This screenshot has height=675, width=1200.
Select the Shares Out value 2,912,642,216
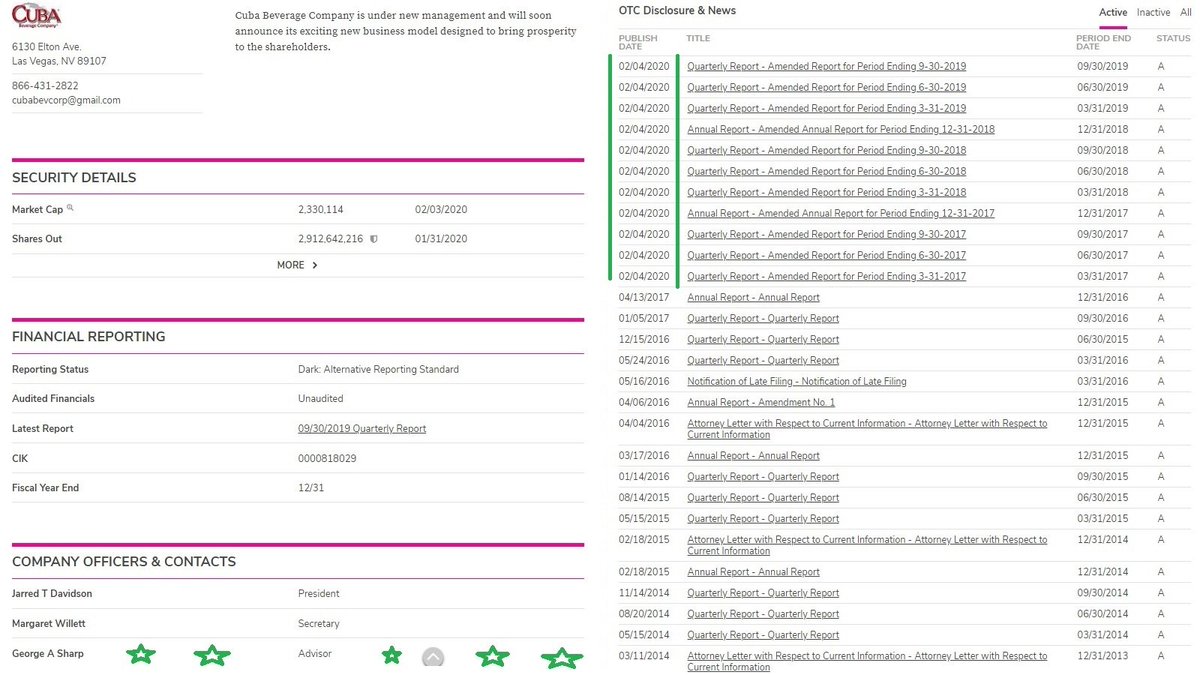point(331,239)
